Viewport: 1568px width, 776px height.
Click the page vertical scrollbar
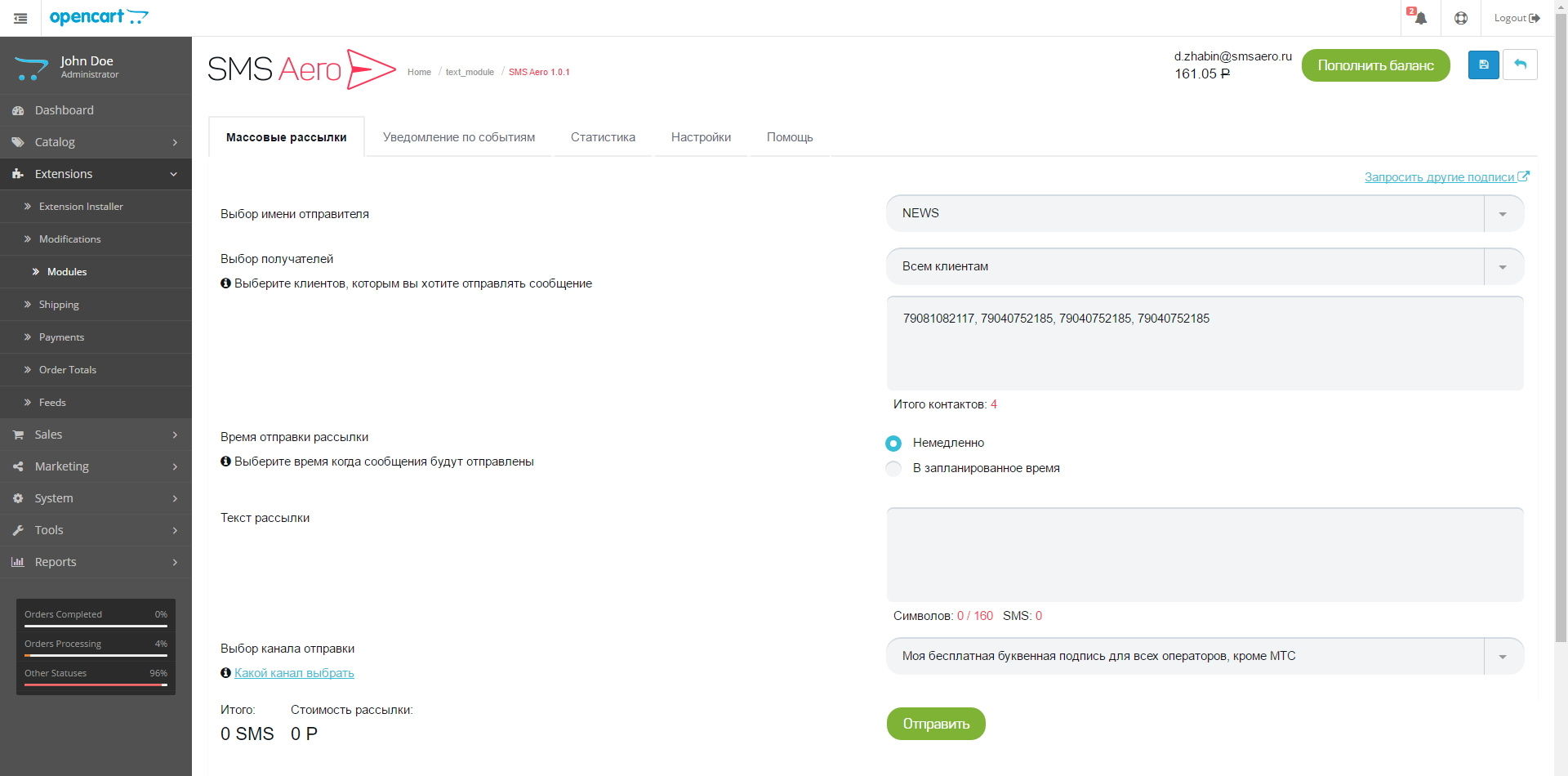click(x=1561, y=327)
